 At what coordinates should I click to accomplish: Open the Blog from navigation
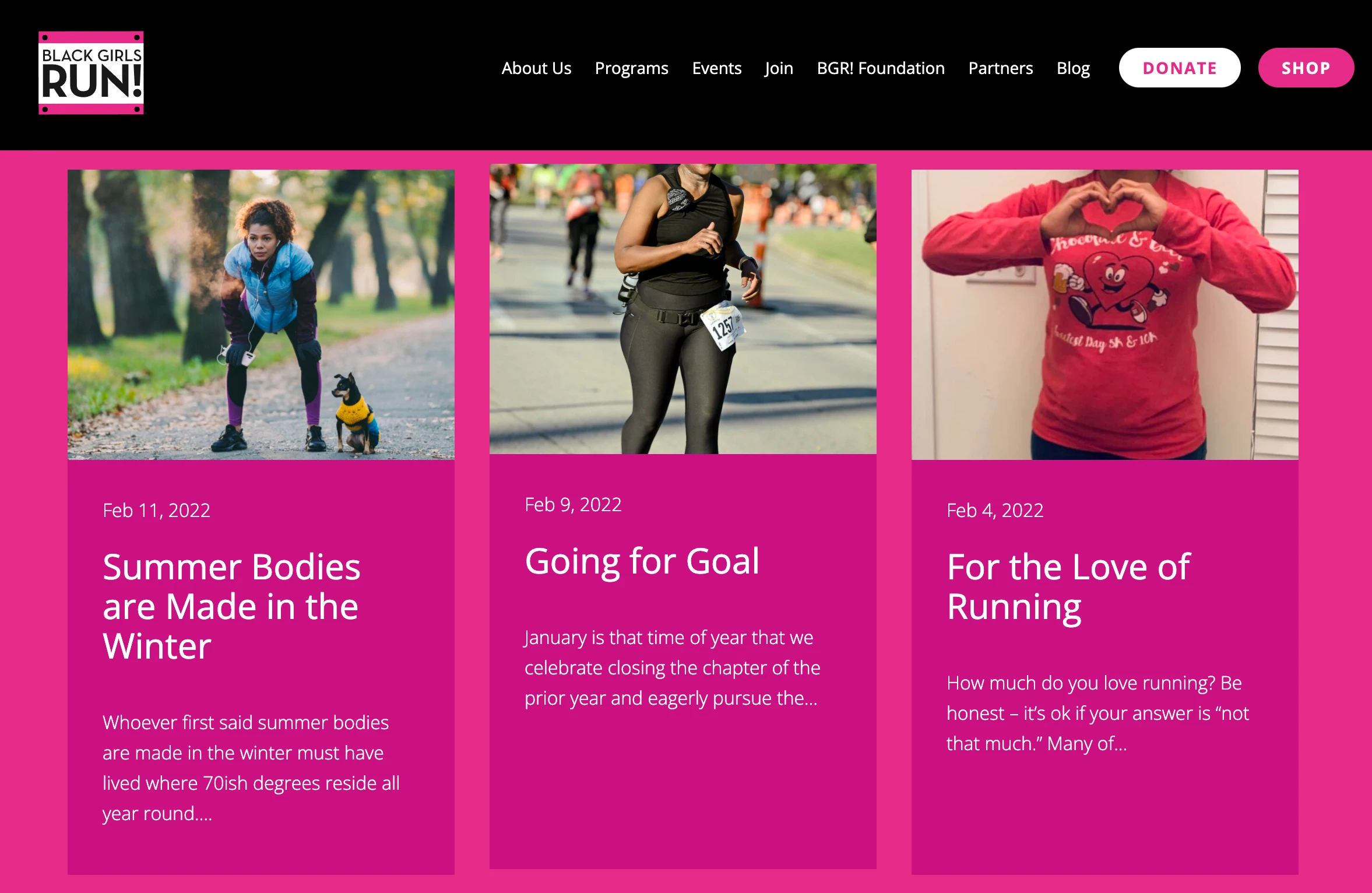point(1073,68)
